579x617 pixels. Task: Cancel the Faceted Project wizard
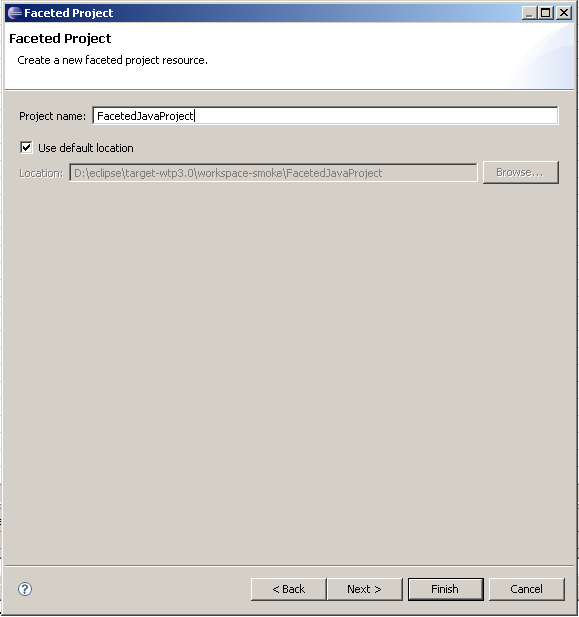(526, 589)
